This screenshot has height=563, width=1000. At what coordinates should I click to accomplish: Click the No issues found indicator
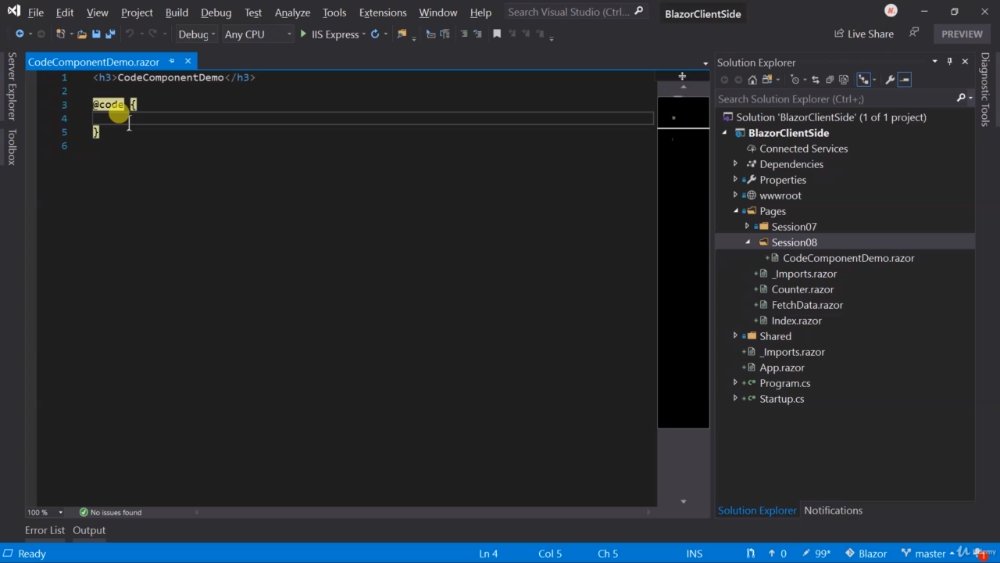coord(110,512)
